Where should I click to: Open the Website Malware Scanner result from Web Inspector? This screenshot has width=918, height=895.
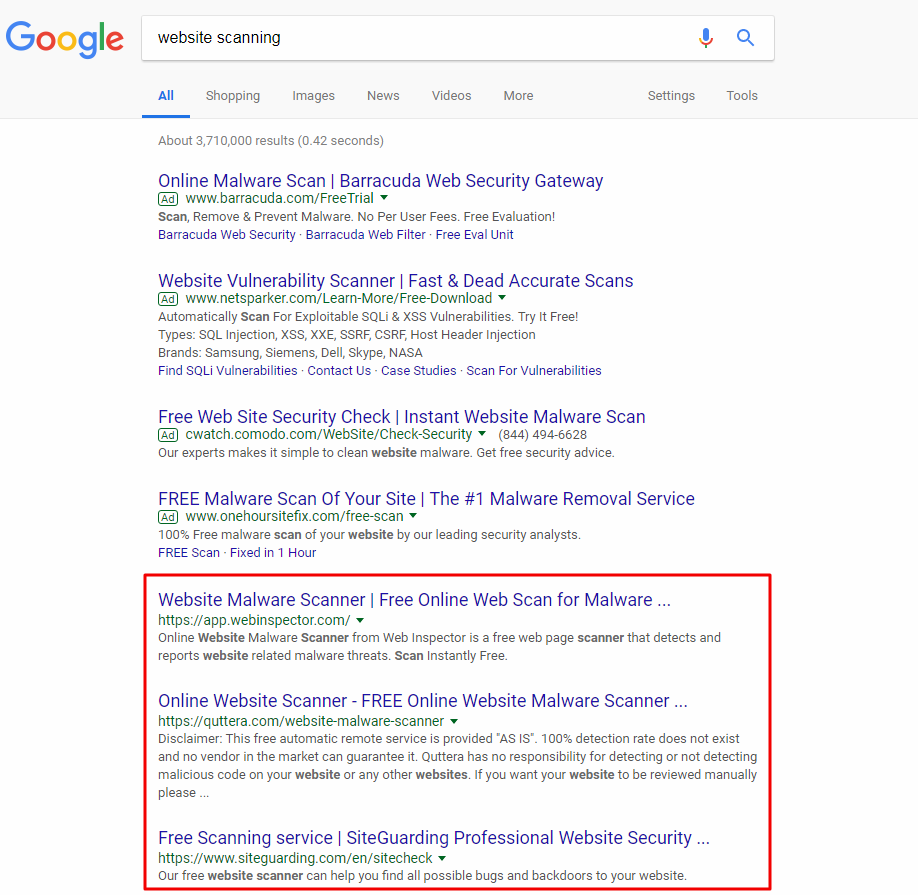412,600
